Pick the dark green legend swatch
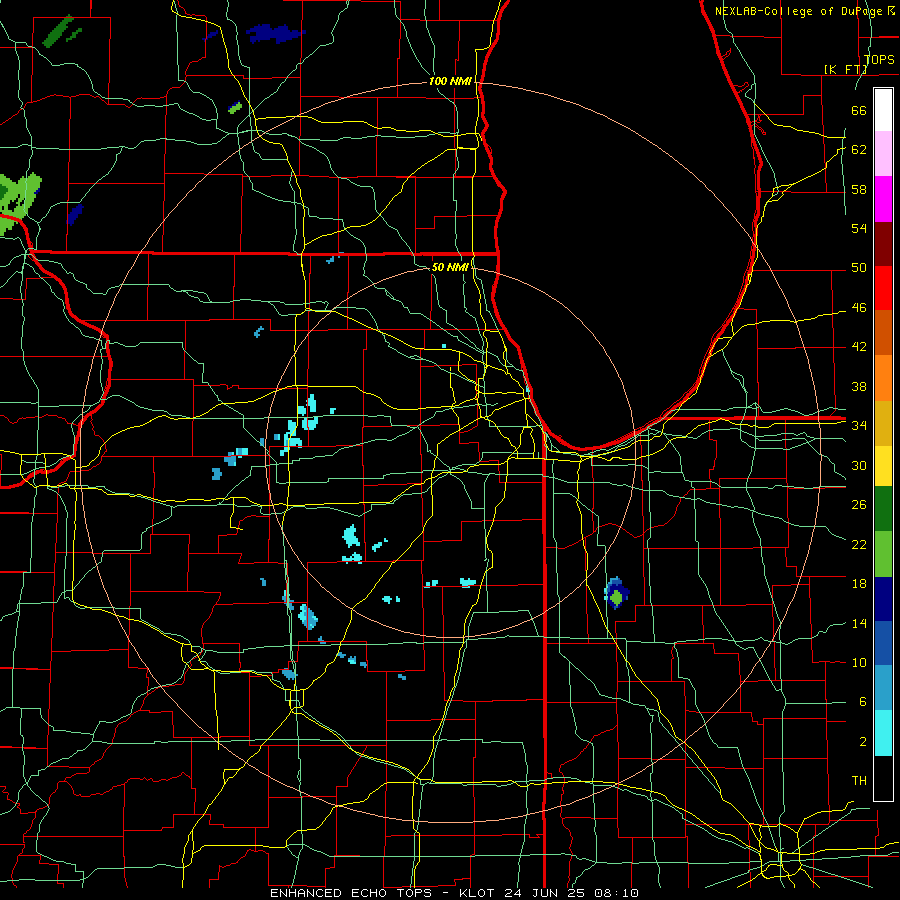 point(883,509)
